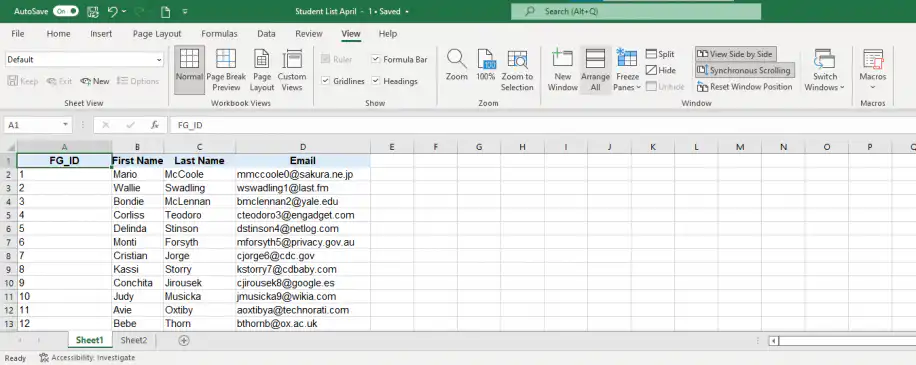Open Custom Views

point(292,69)
